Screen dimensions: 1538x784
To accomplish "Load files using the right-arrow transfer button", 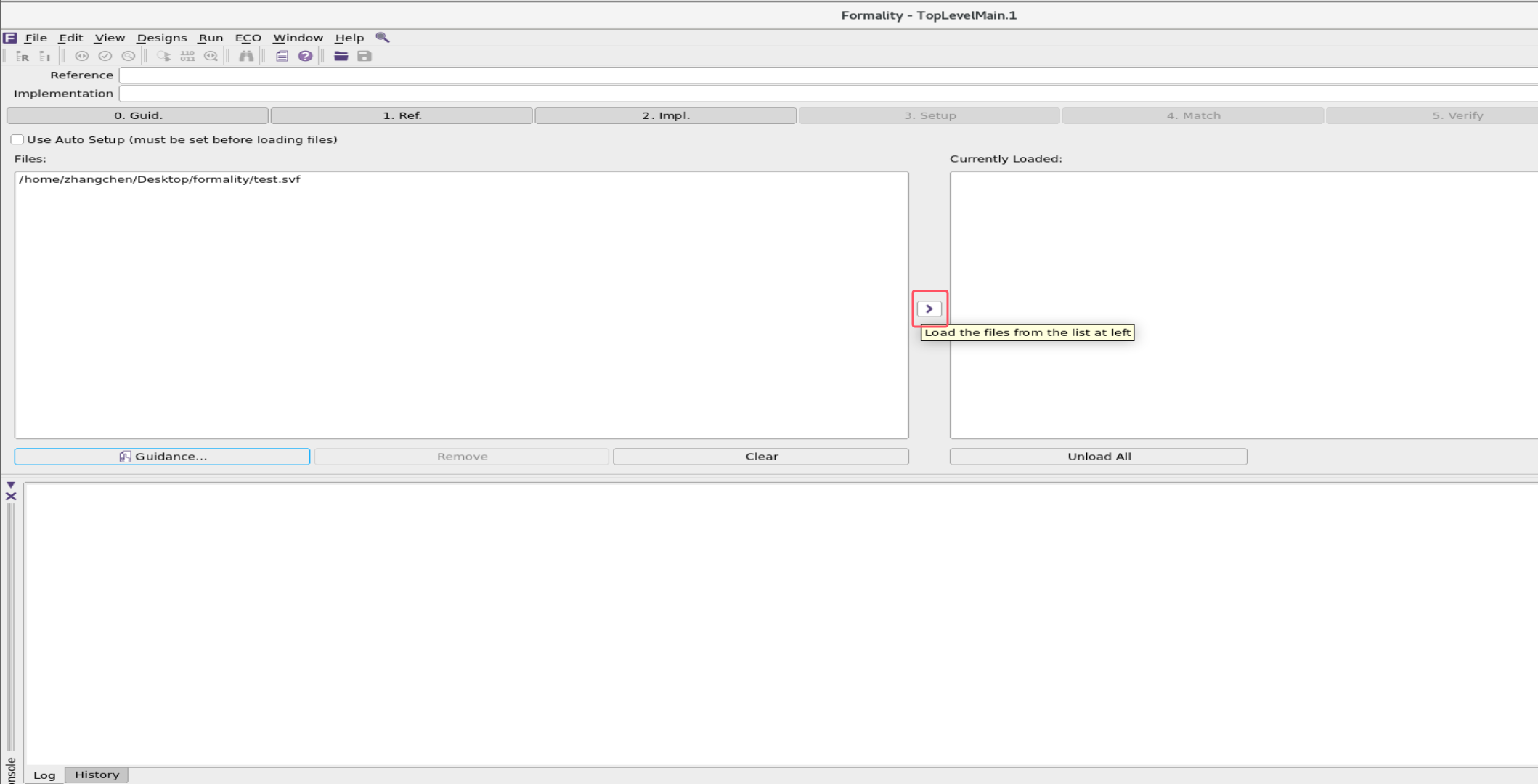I will point(929,308).
